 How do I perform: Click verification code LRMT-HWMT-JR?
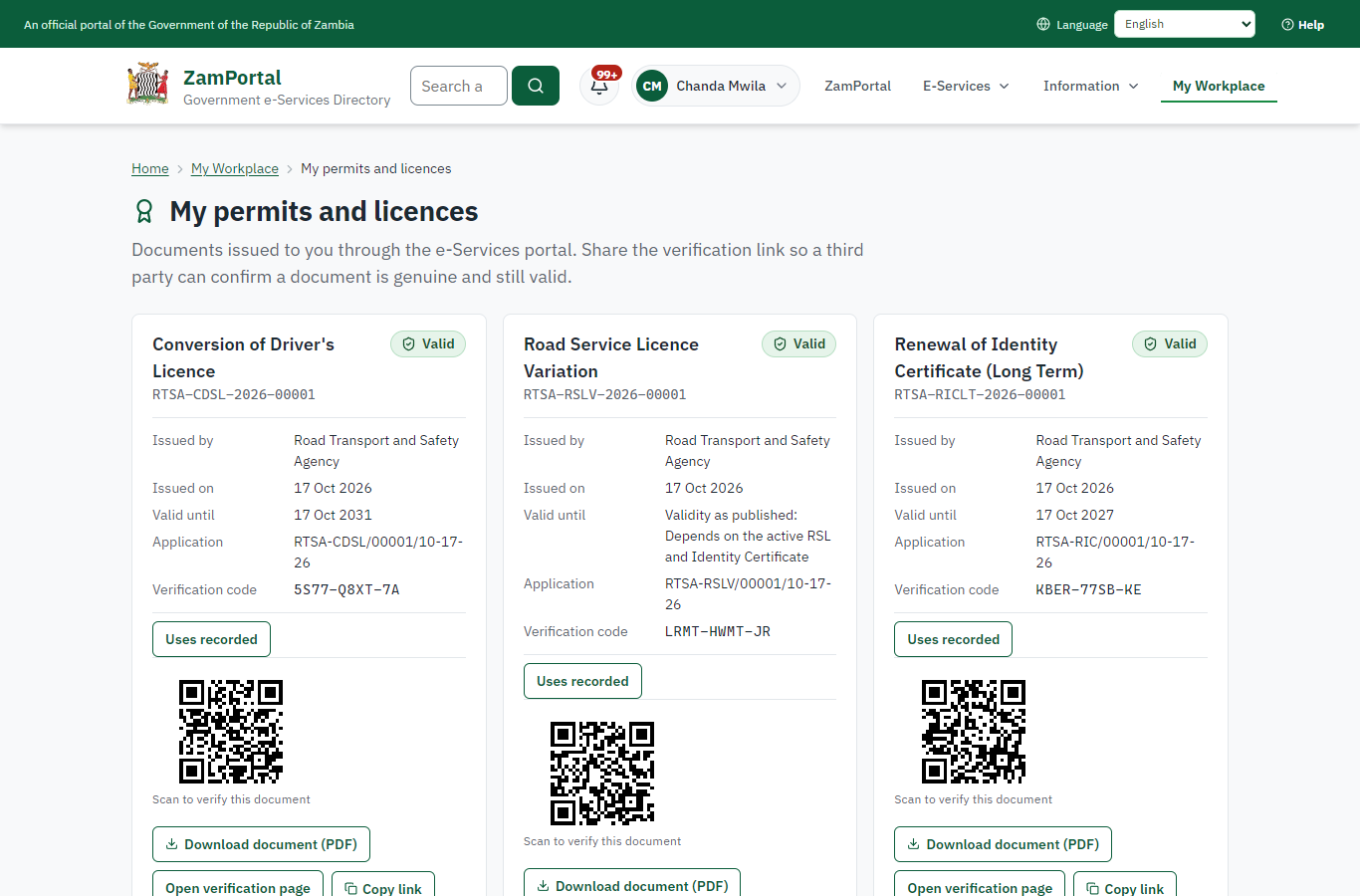point(718,631)
